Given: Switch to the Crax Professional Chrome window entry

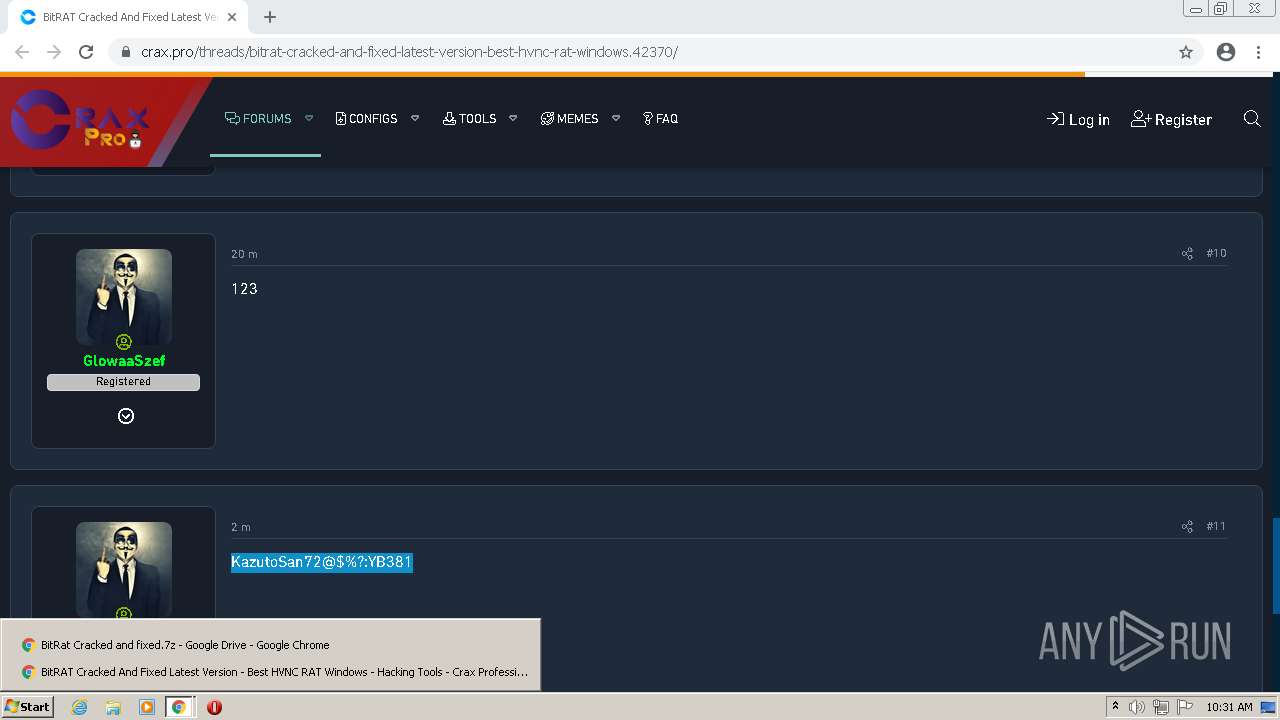Looking at the screenshot, I should [270, 672].
